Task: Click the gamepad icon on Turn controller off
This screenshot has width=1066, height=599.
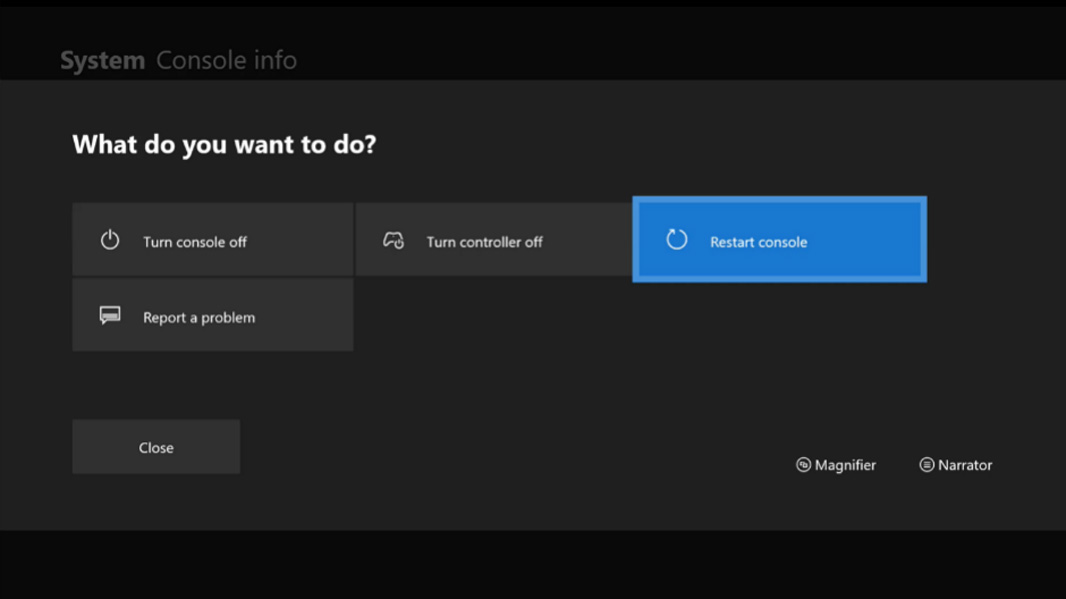Action: pos(393,241)
